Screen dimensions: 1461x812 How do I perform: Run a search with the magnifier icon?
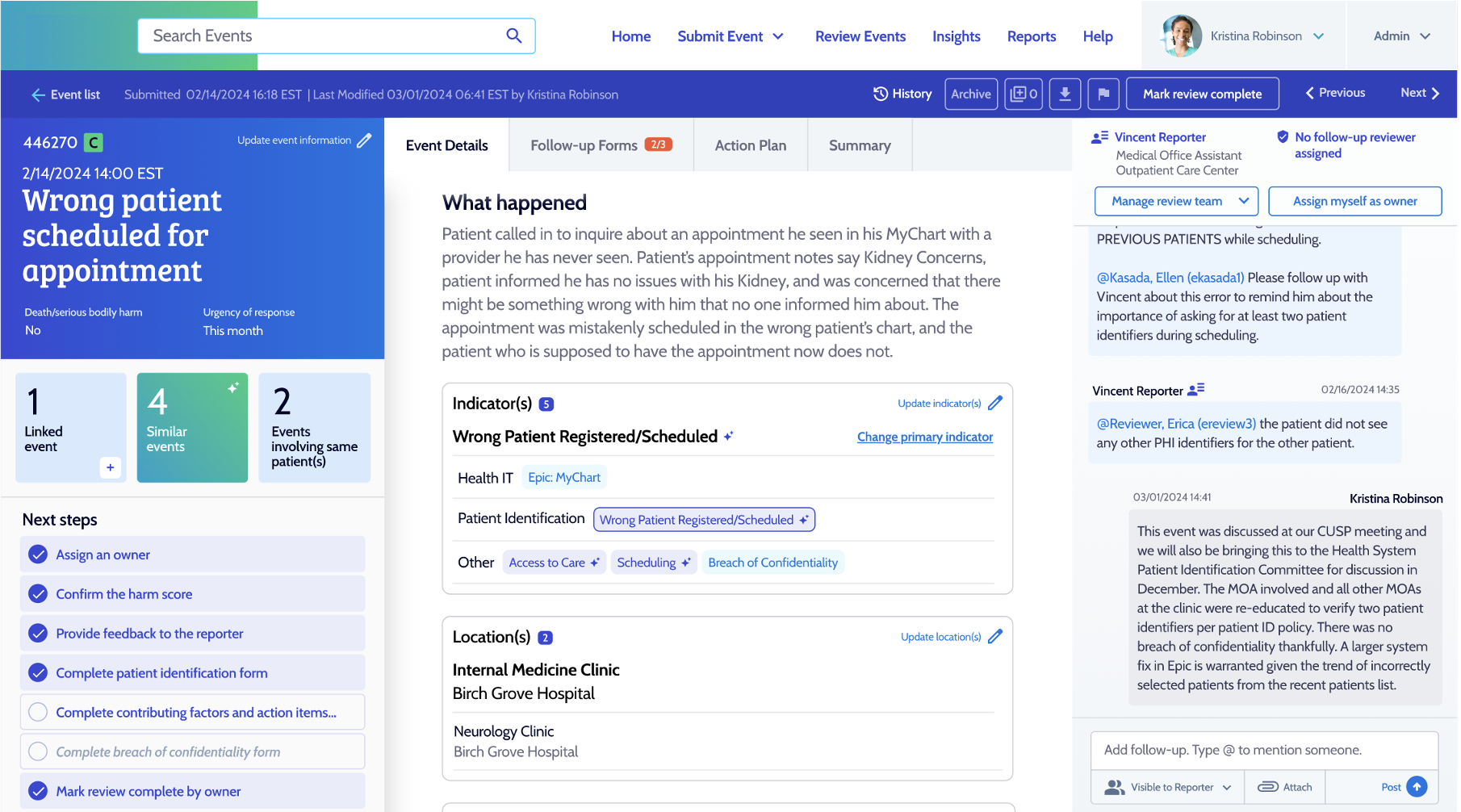[x=514, y=36]
